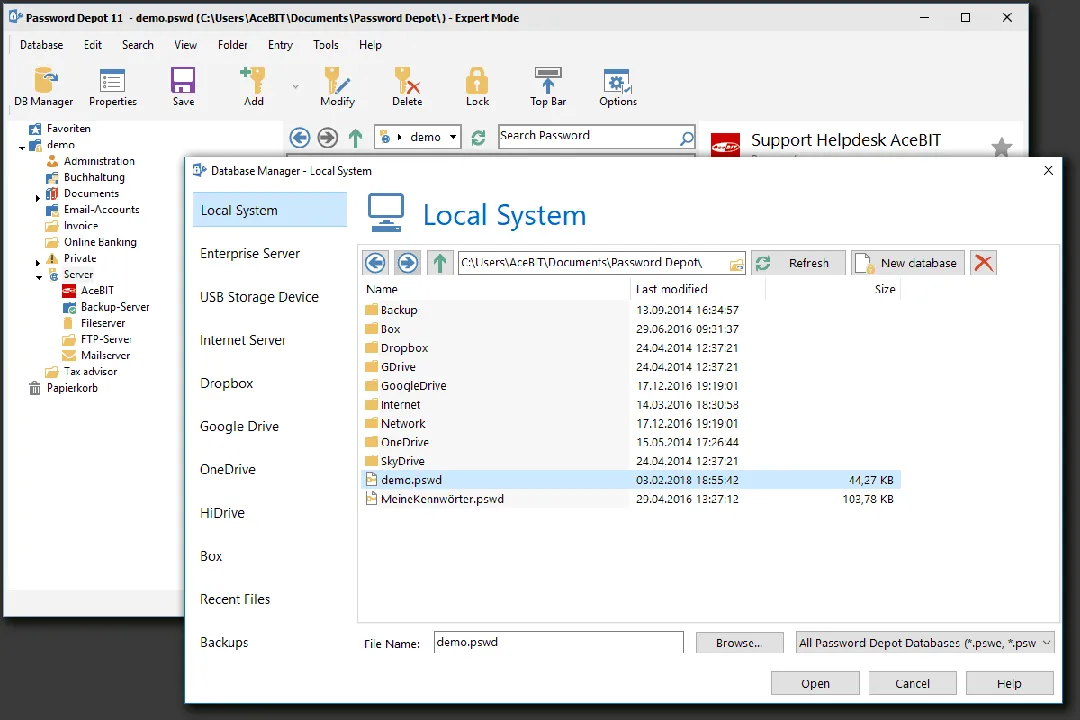The height and width of the screenshot is (720, 1080).
Task: Click the search magnifier icon
Action: click(x=686, y=138)
